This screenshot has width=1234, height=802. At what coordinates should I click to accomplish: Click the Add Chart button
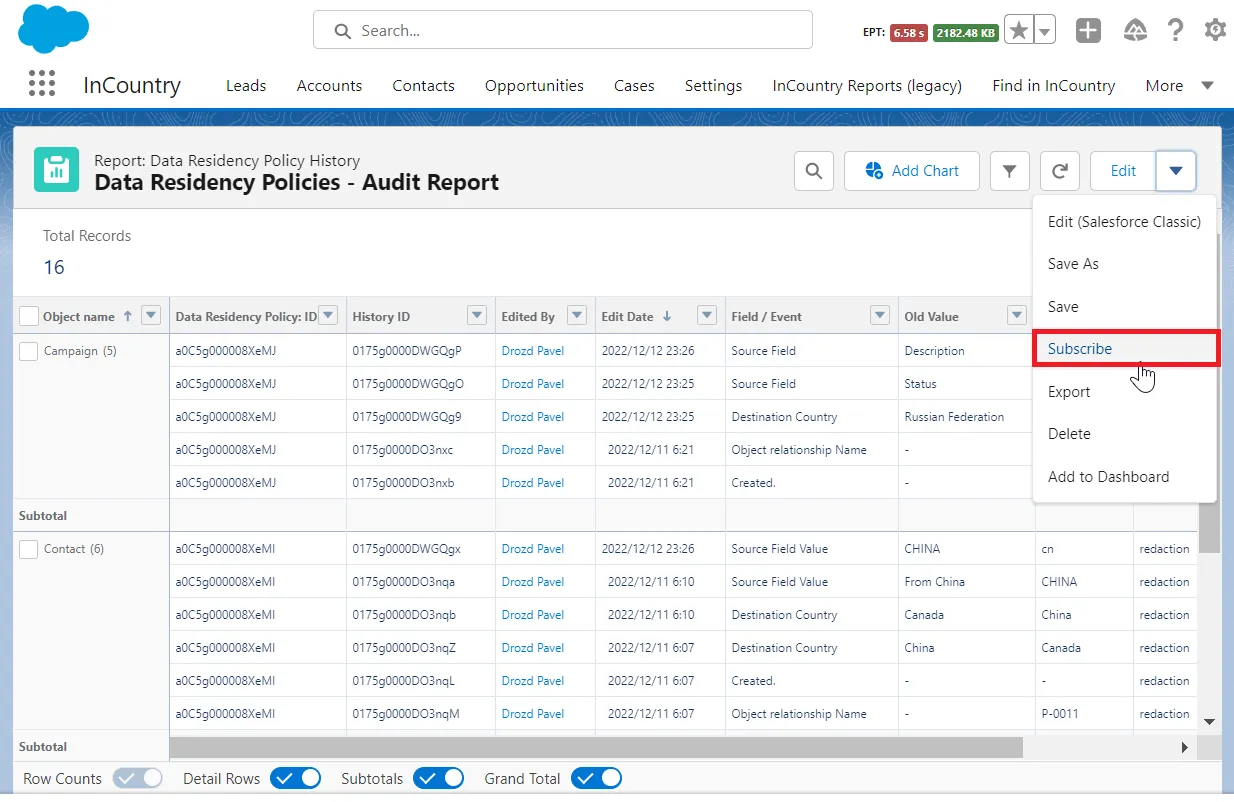tap(912, 171)
